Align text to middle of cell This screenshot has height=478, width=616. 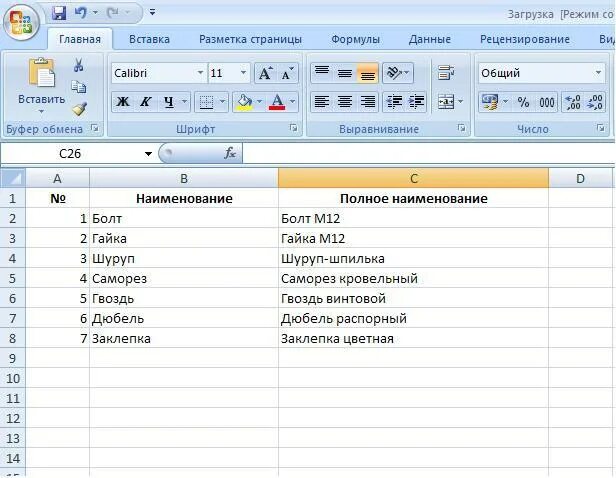click(345, 73)
